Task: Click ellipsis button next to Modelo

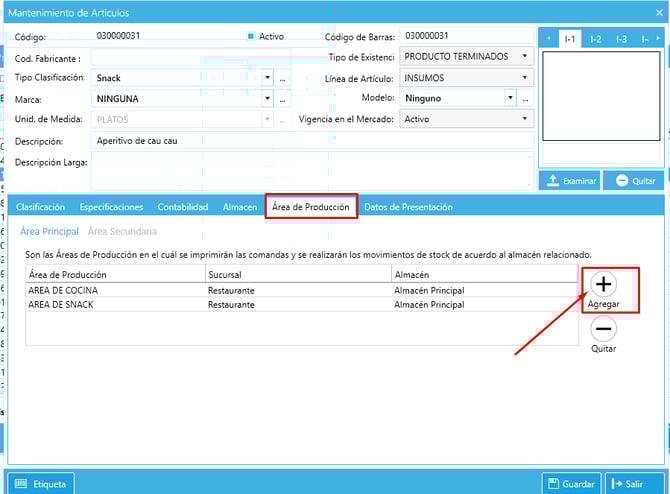Action: tap(525, 99)
